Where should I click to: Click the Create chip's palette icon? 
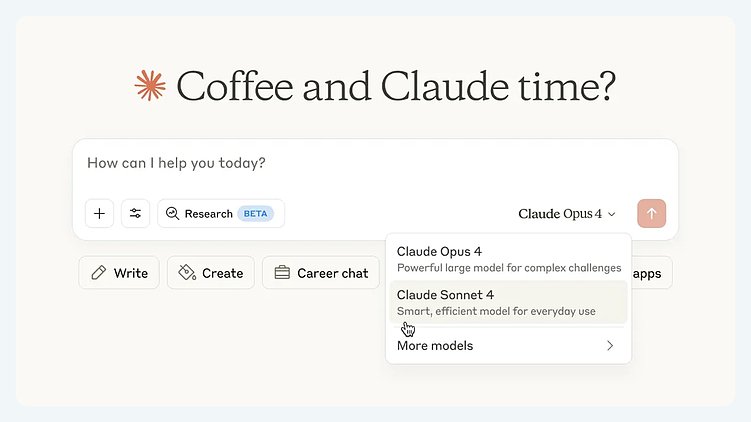186,273
